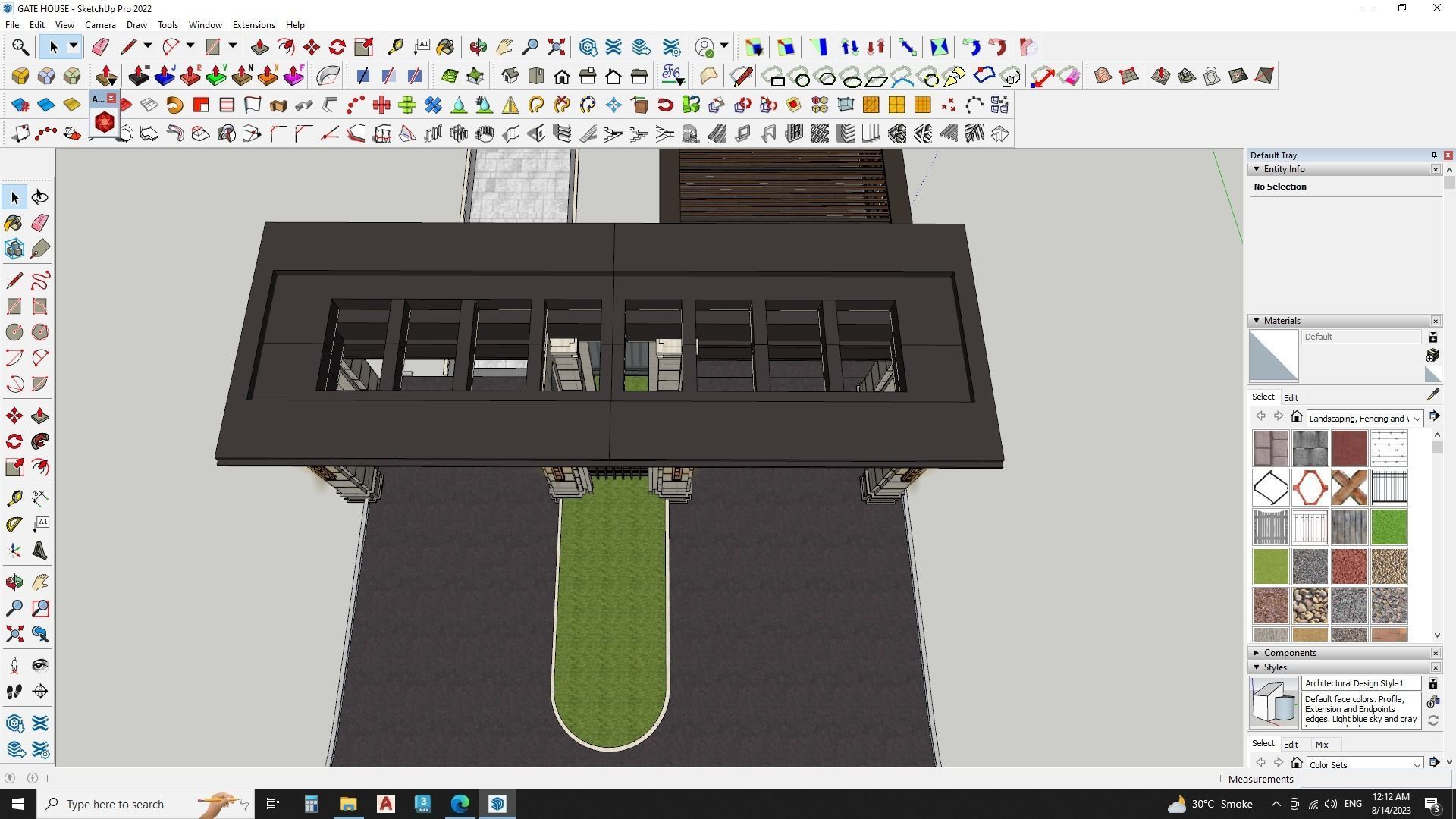
Task: Choose the Circle tool in left toolbox
Action: tap(14, 332)
